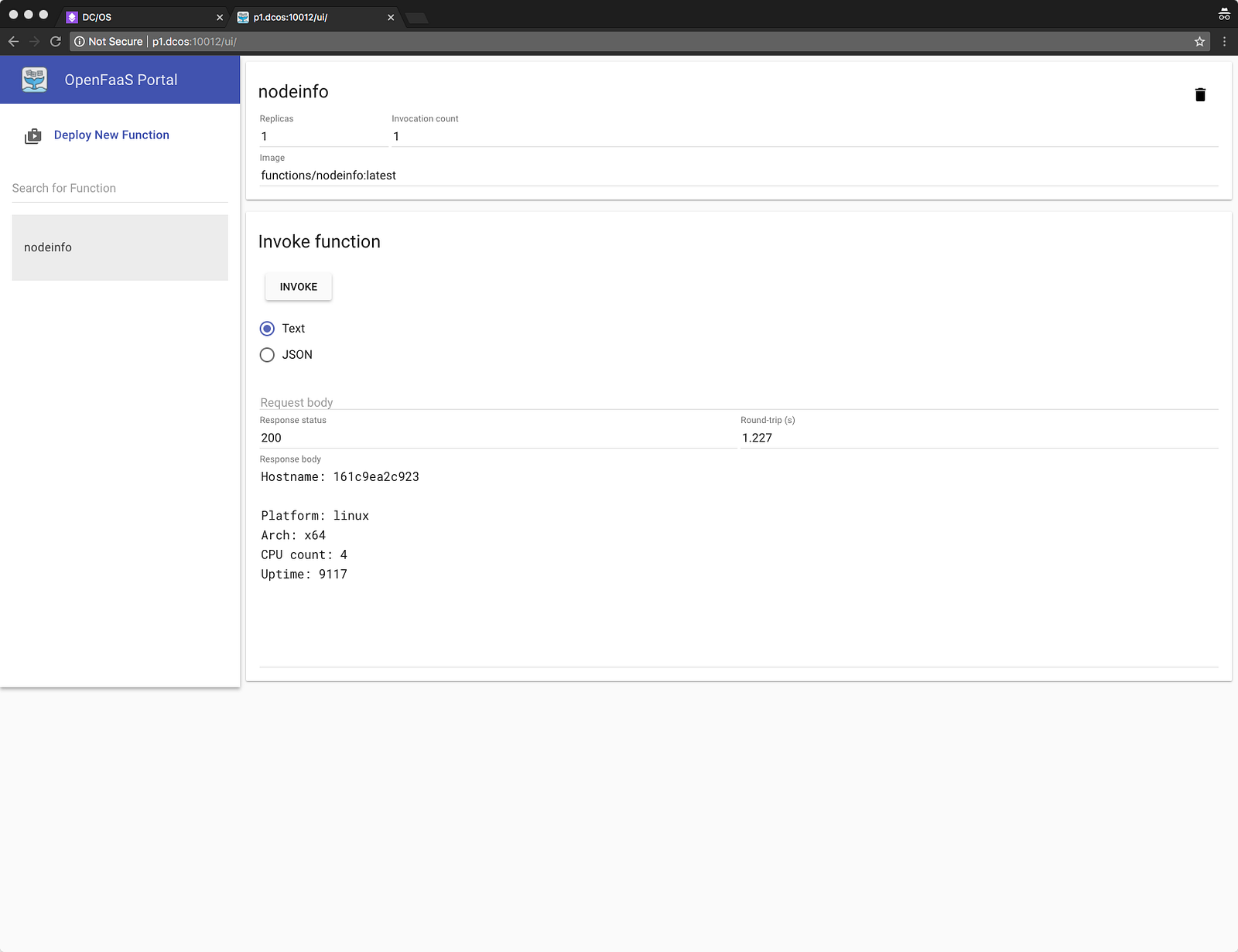This screenshot has height=952, width=1238.
Task: Click the macOS window minimize button
Action: point(29,15)
